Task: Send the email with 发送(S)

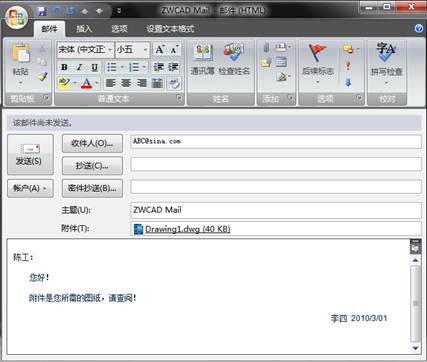Action: click(30, 155)
